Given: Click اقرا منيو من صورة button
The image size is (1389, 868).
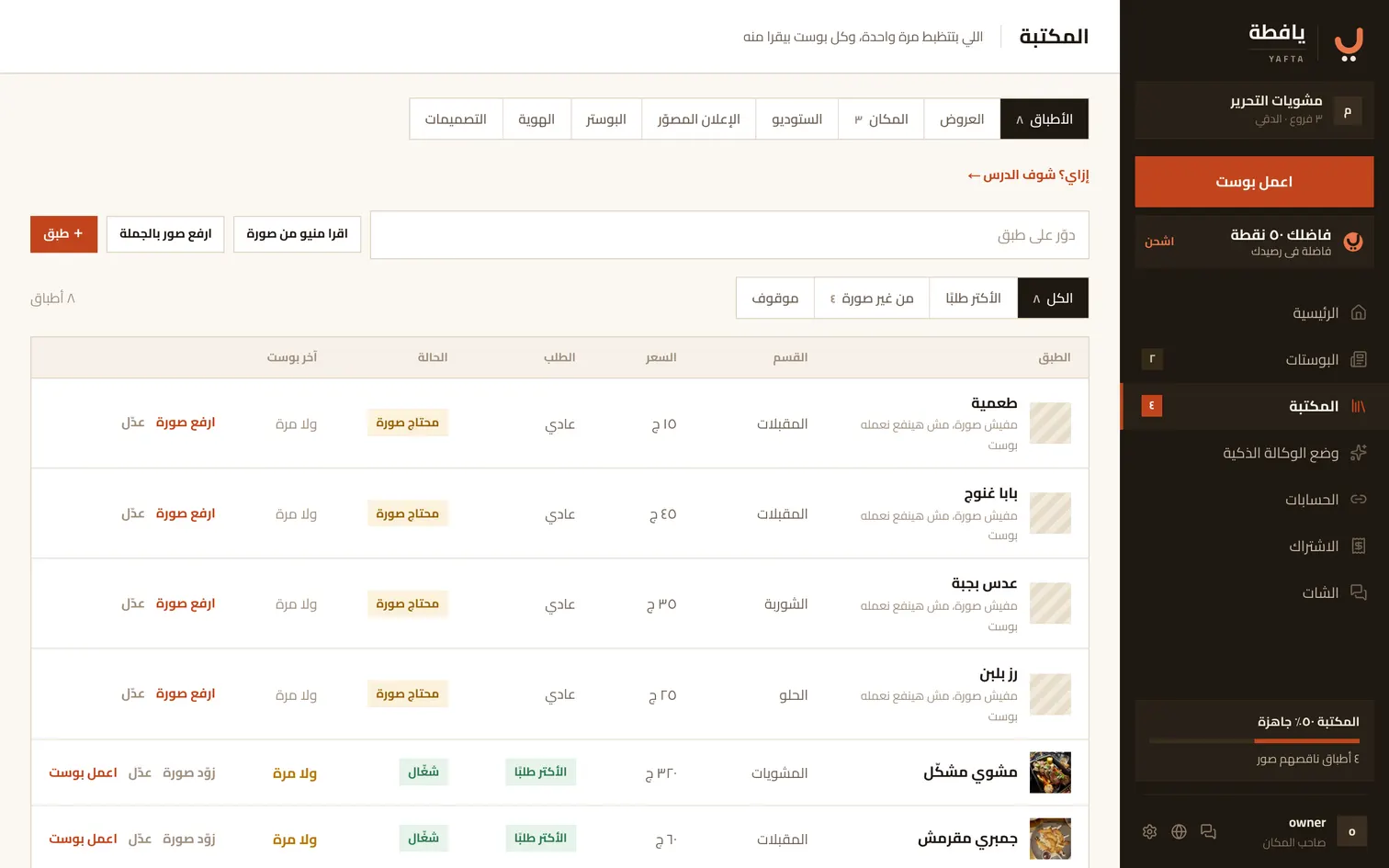Looking at the screenshot, I should pos(297,234).
